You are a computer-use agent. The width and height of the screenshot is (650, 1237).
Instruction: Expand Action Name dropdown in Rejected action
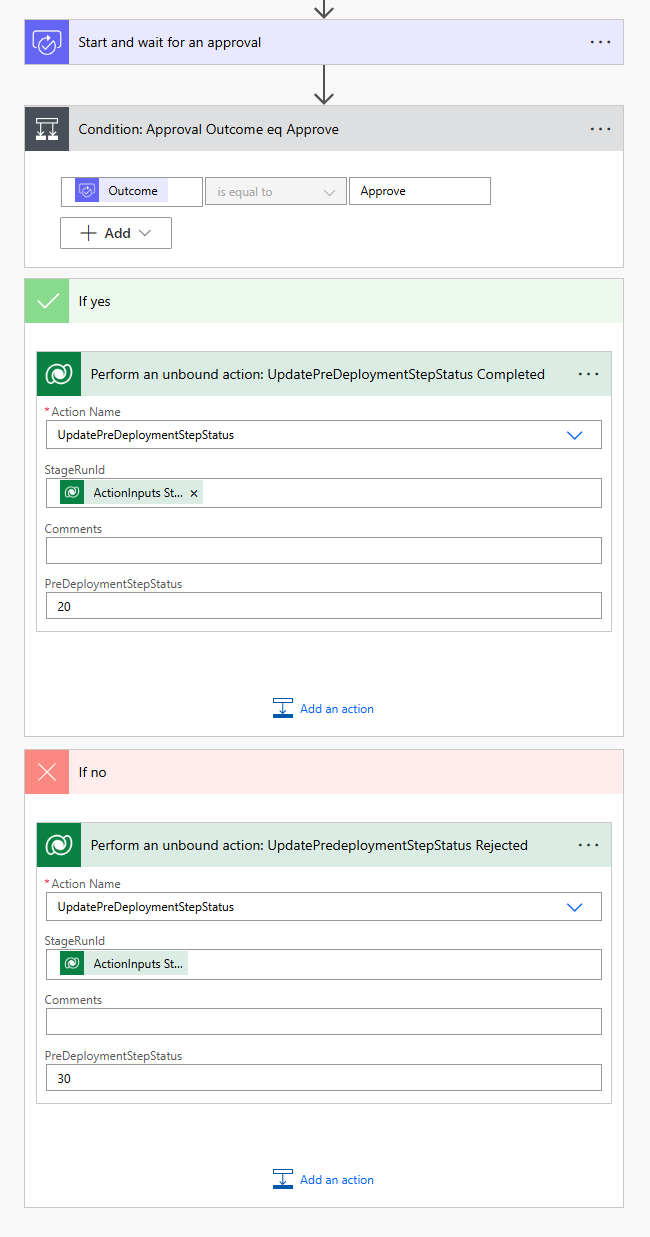[574, 907]
